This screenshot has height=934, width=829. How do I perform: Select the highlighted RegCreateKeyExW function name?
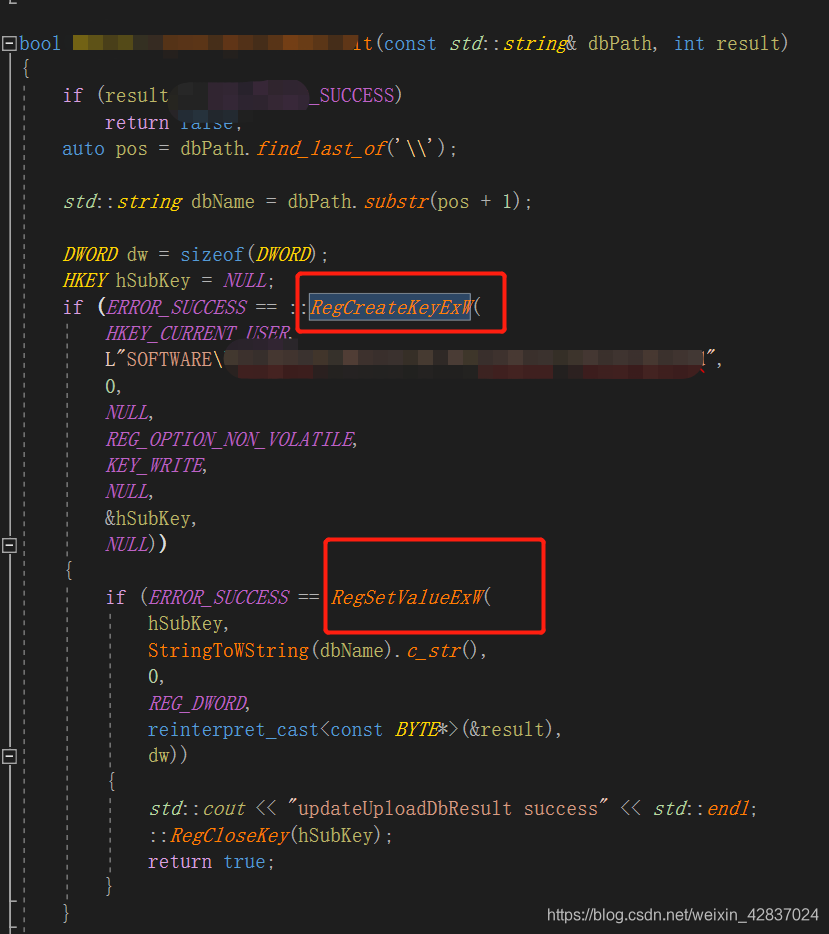(x=388, y=307)
